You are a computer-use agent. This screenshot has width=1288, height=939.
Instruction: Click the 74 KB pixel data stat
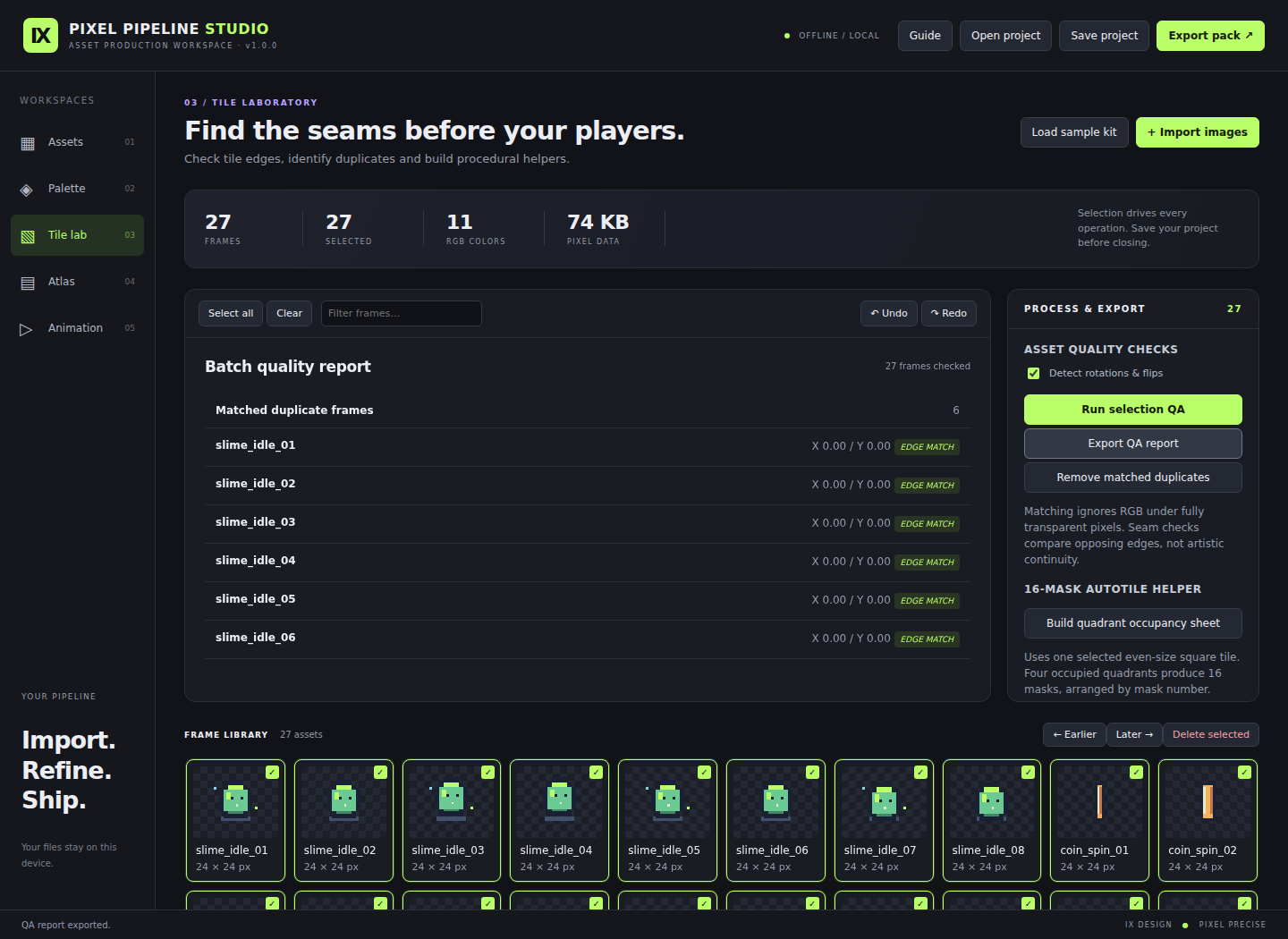[x=597, y=228]
